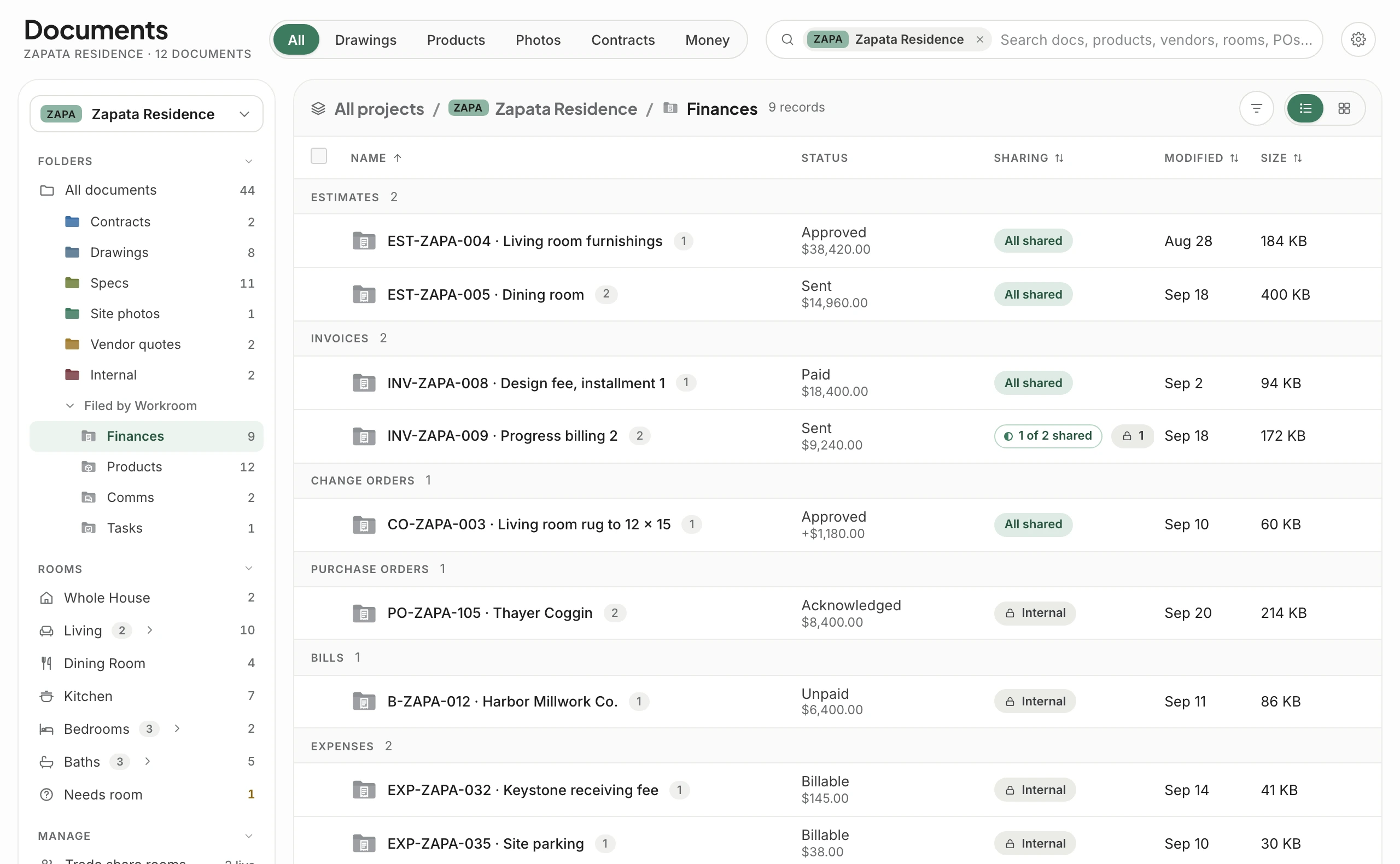Viewport: 1400px width, 864px height.
Task: Click the 1 of 2 shared badge
Action: coord(1048,436)
